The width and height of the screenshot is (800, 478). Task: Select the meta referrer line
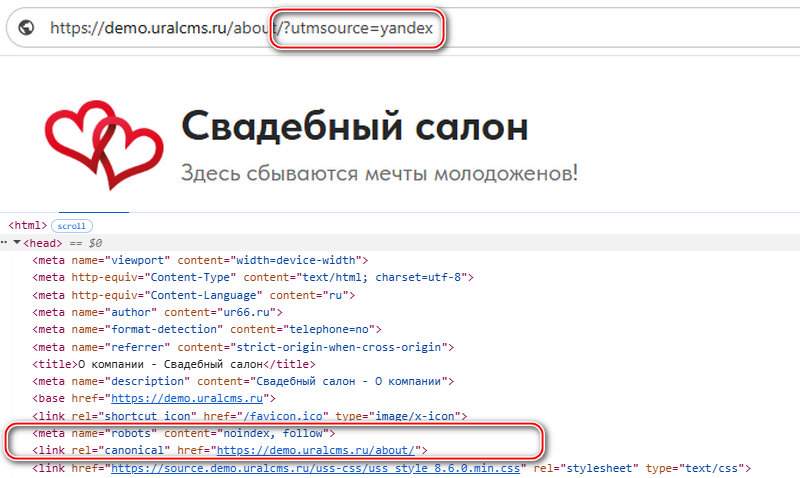pos(243,347)
